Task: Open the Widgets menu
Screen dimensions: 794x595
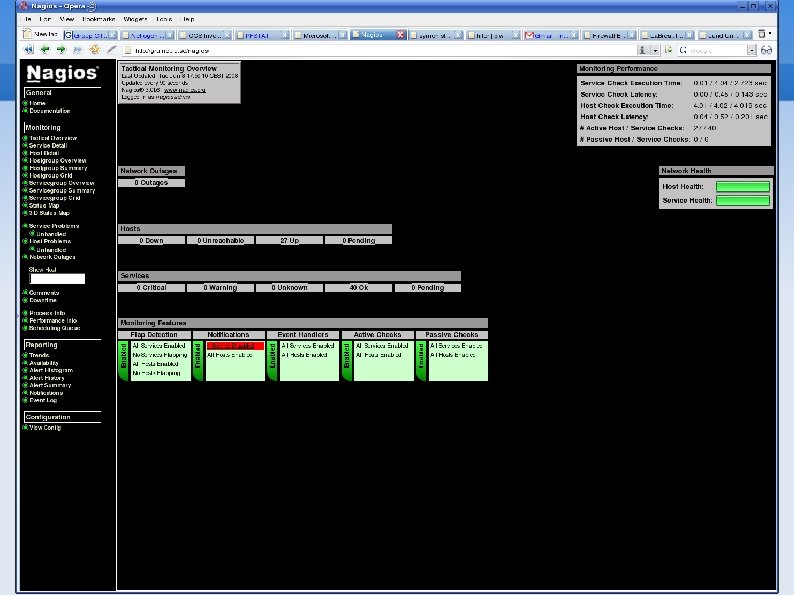Action: click(135, 19)
